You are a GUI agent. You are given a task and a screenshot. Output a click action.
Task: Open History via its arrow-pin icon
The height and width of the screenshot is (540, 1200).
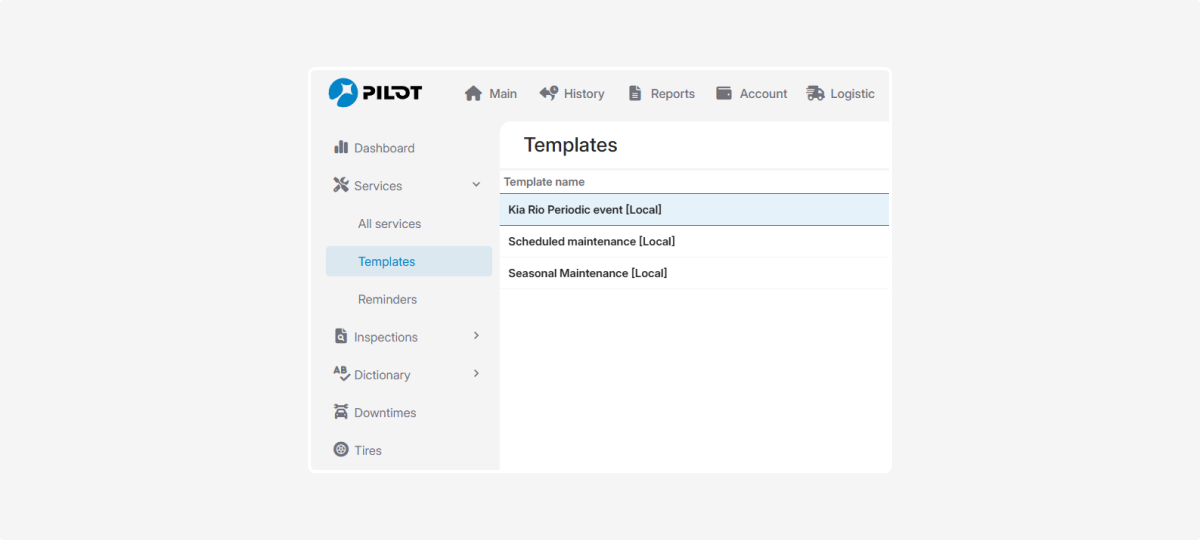pos(548,93)
